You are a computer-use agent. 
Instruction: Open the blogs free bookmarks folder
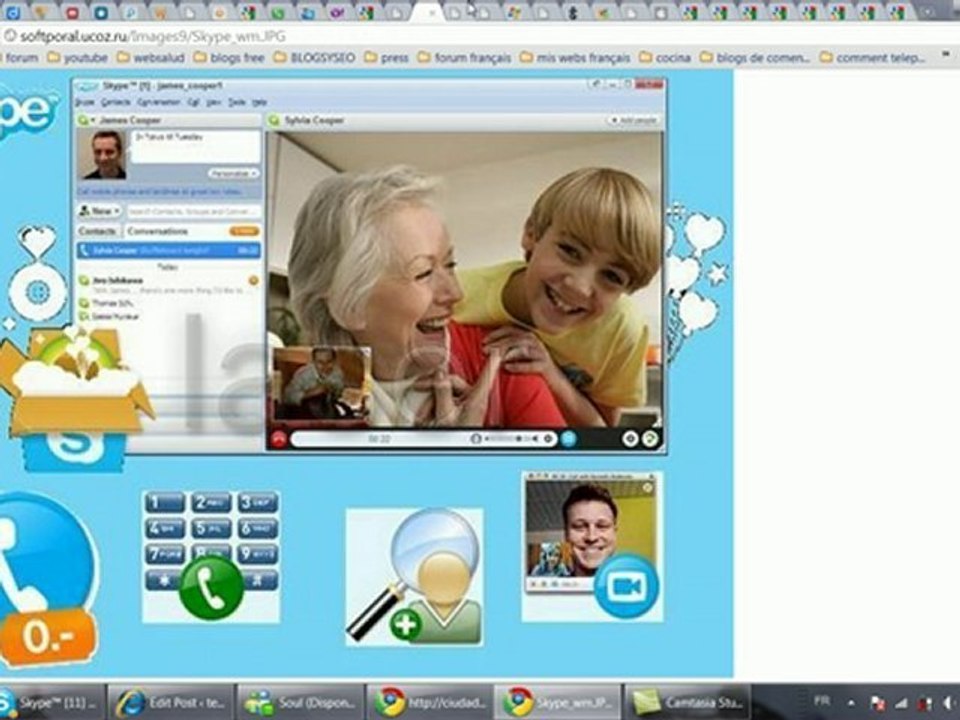[x=229, y=58]
